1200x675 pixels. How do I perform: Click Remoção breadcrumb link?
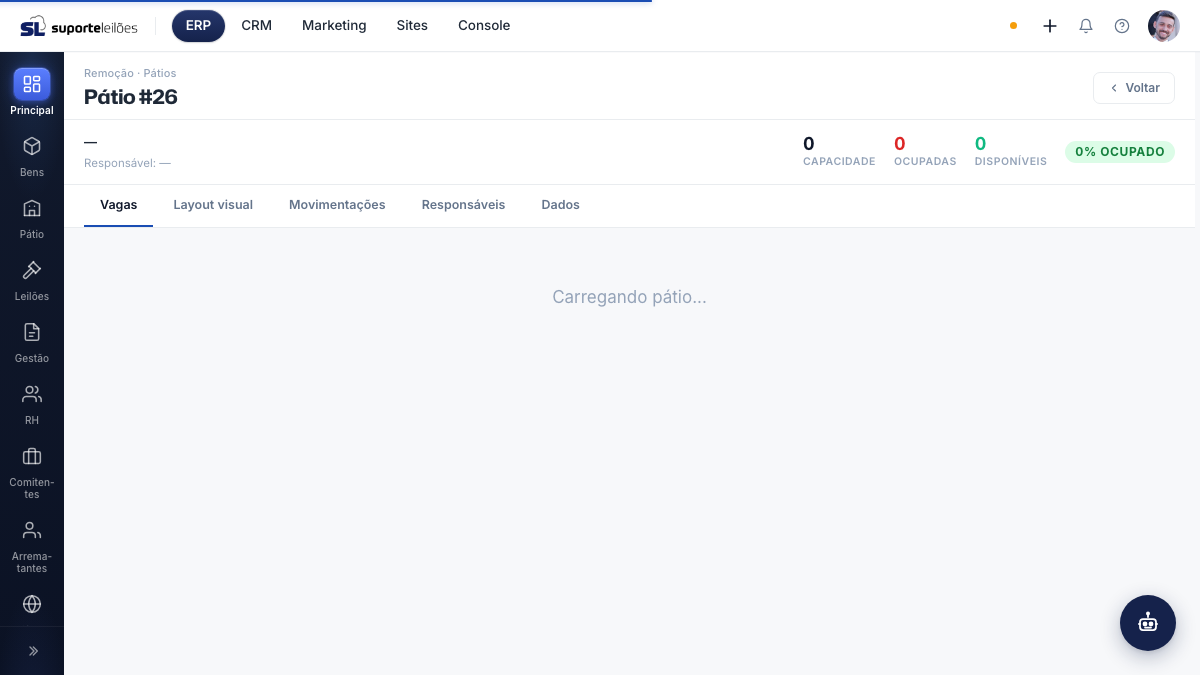(109, 73)
